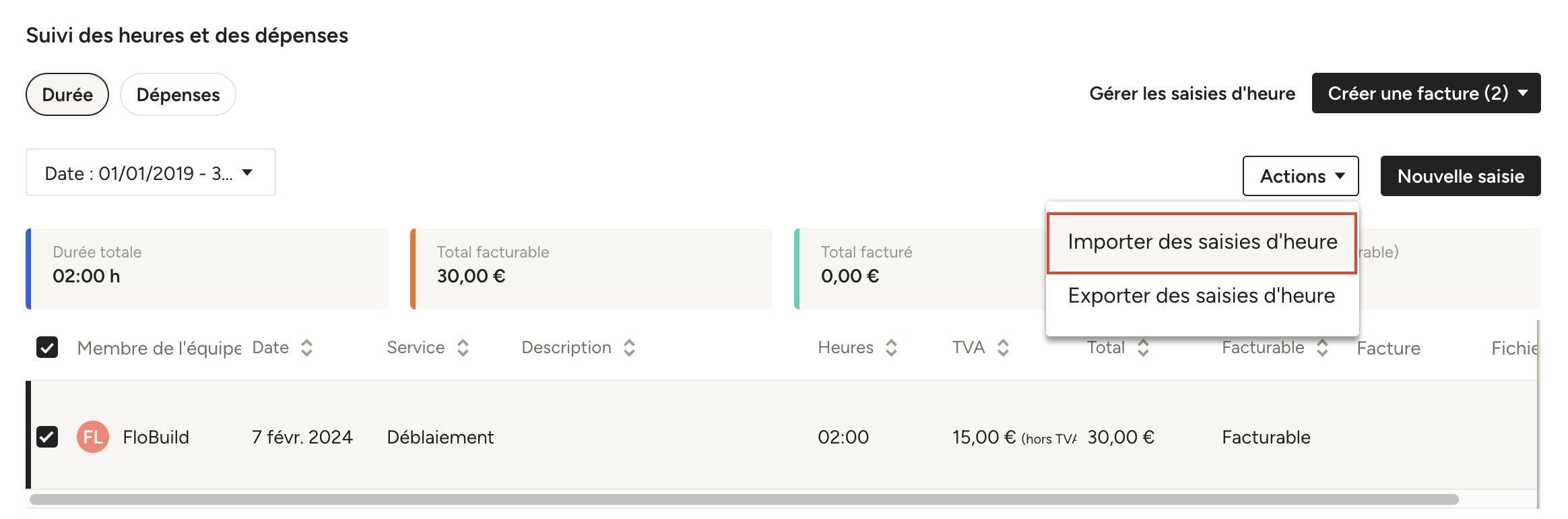Select Importer des saisies d'heure
1568x519 pixels.
point(1202,243)
